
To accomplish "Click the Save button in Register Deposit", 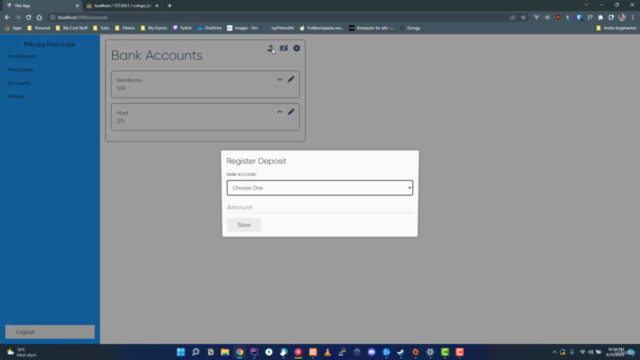I will [244, 225].
